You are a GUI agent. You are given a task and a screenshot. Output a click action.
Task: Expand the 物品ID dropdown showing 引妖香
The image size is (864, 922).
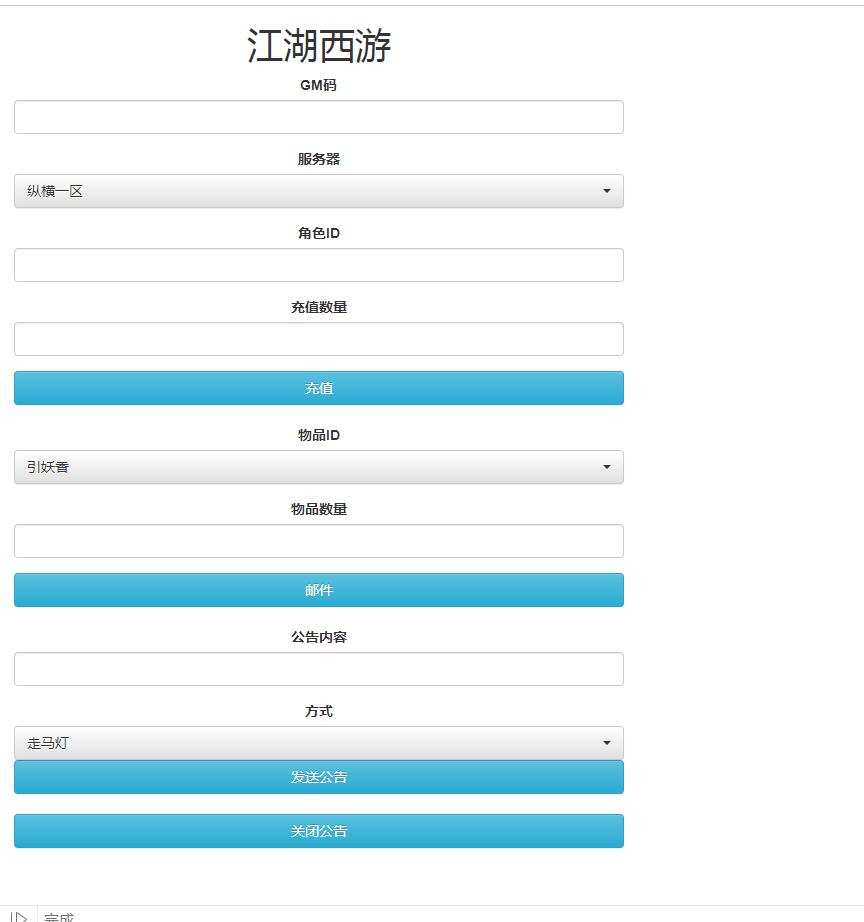[318, 467]
